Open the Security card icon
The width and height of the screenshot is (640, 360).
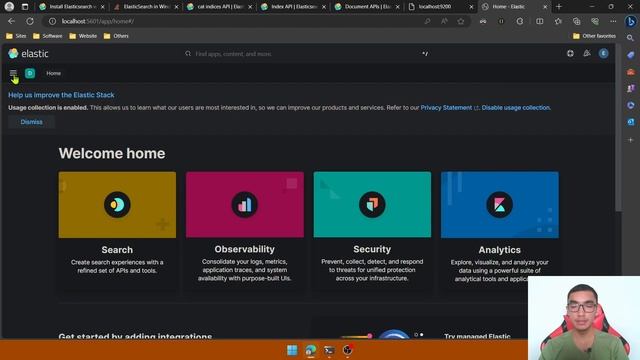click(372, 204)
